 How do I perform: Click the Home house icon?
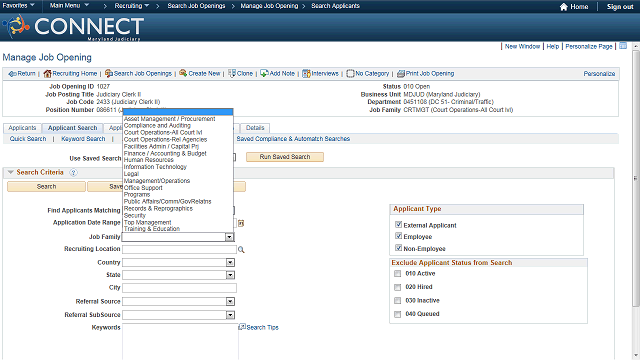click(564, 7)
